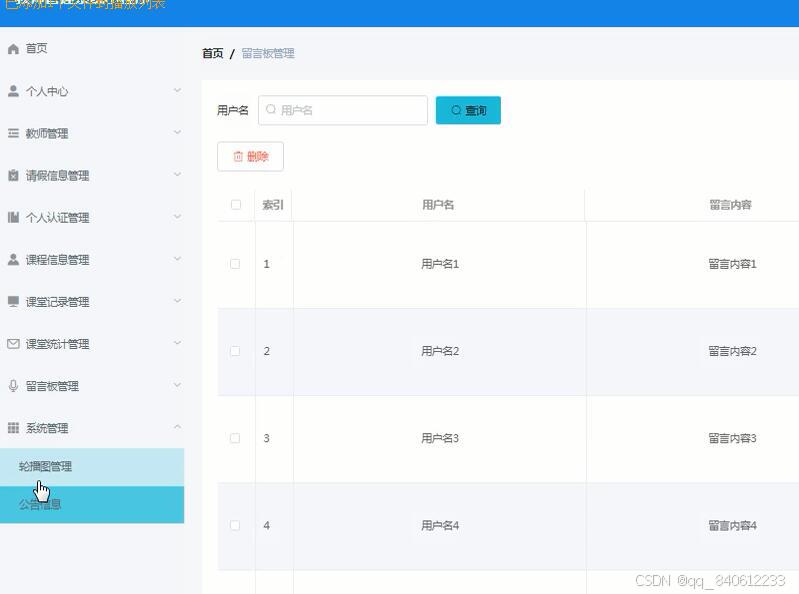Open the 轮播图管理 submenu item

pyautogui.click(x=92, y=467)
